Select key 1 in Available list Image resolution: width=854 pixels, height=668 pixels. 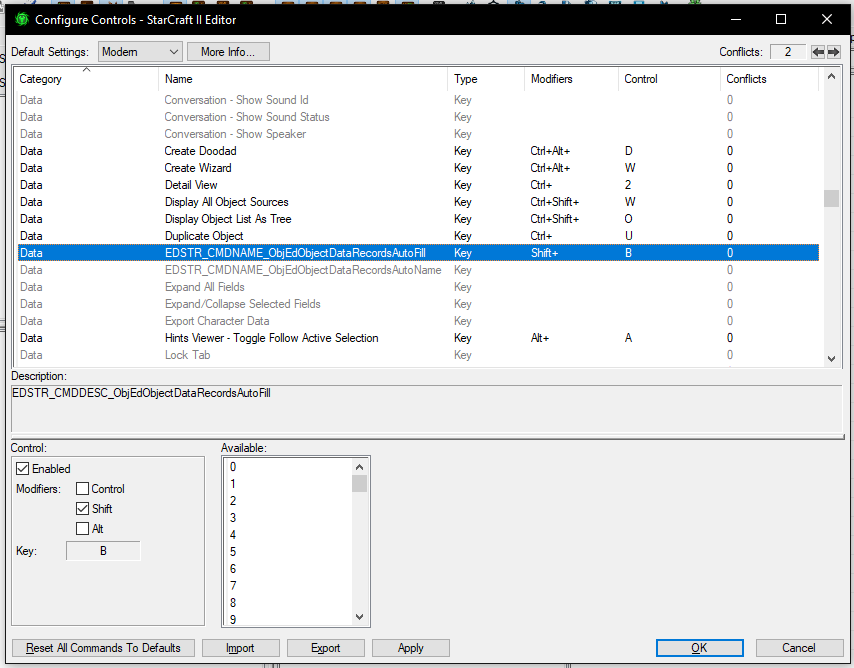288,484
